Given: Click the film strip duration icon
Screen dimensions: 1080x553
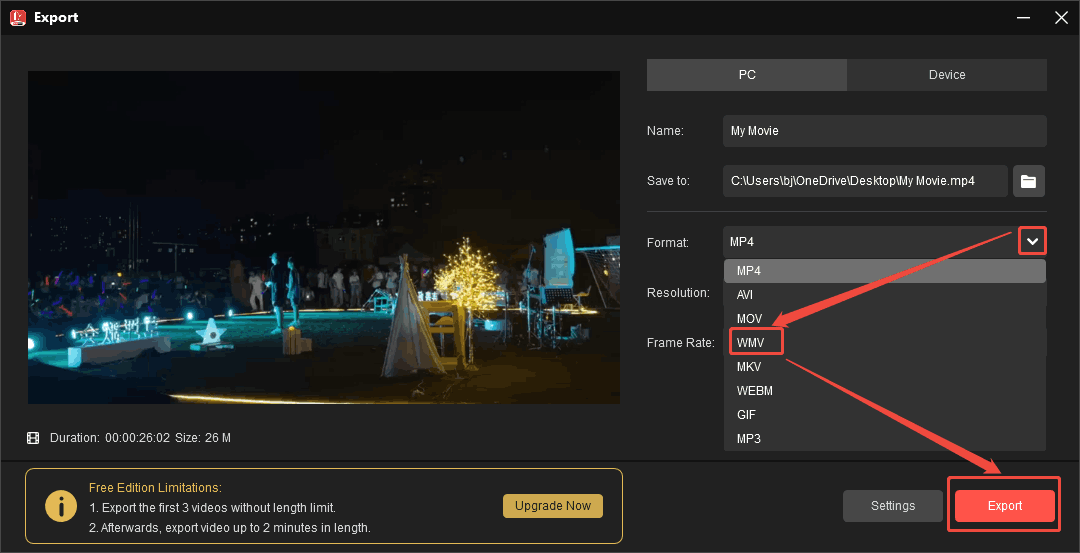Looking at the screenshot, I should click(x=34, y=438).
